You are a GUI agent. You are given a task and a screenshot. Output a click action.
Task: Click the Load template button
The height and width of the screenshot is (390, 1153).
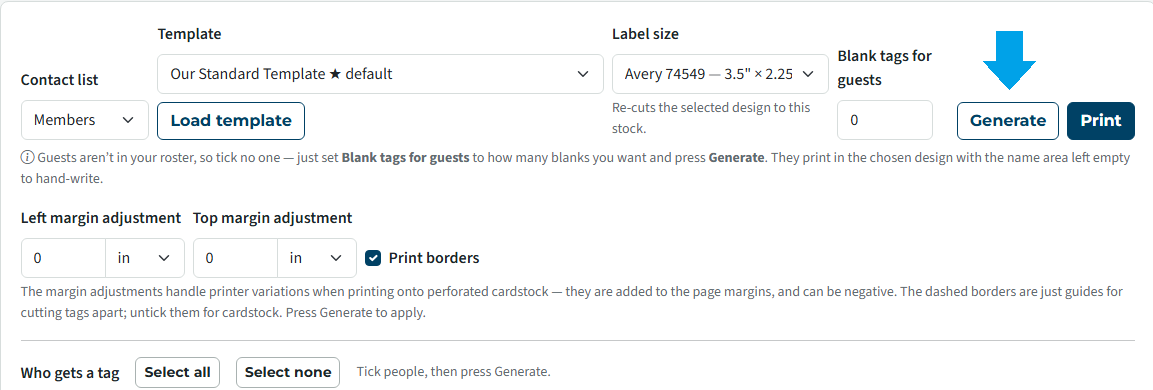click(231, 121)
